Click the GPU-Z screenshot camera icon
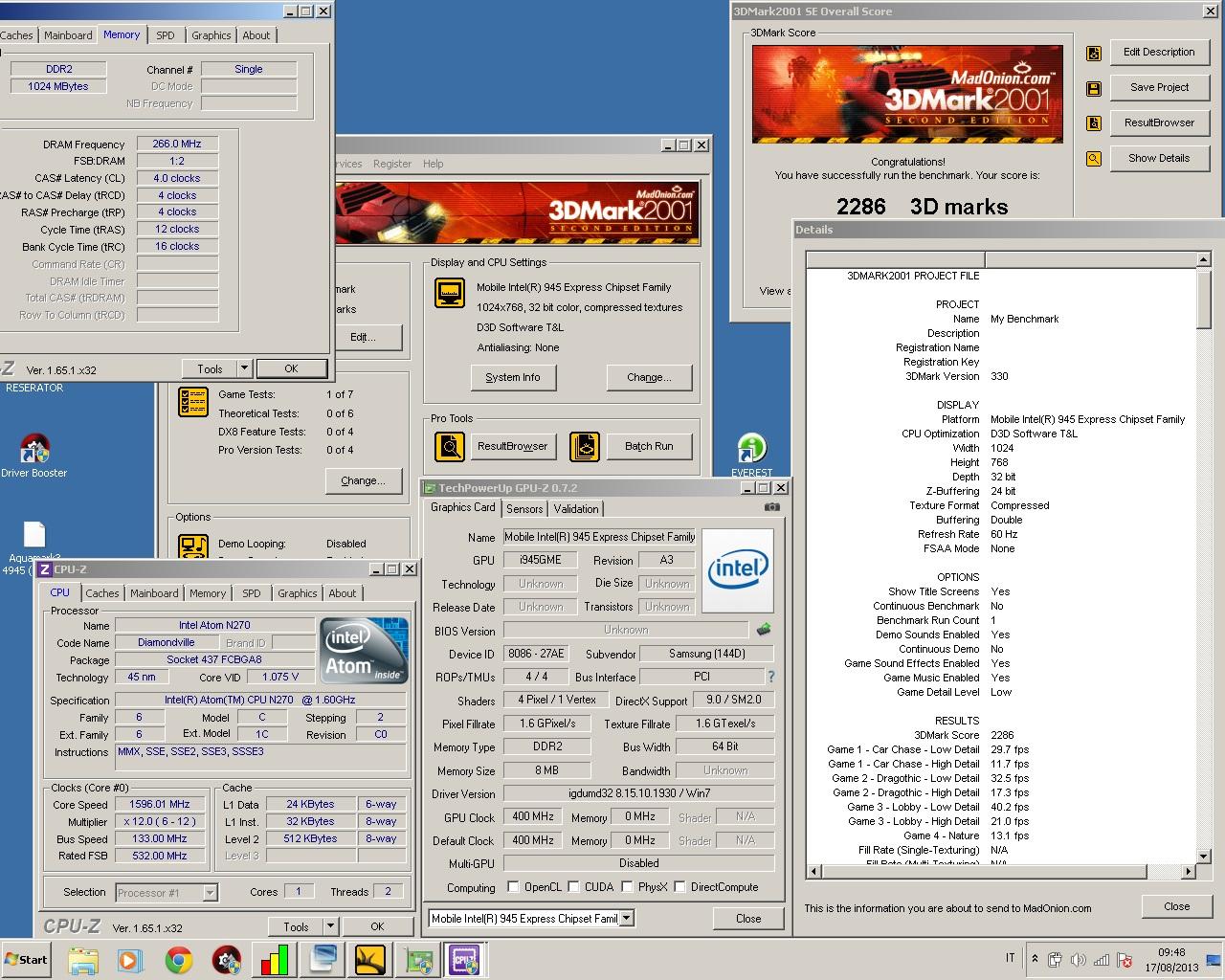Image resolution: width=1225 pixels, height=980 pixels. (x=772, y=507)
